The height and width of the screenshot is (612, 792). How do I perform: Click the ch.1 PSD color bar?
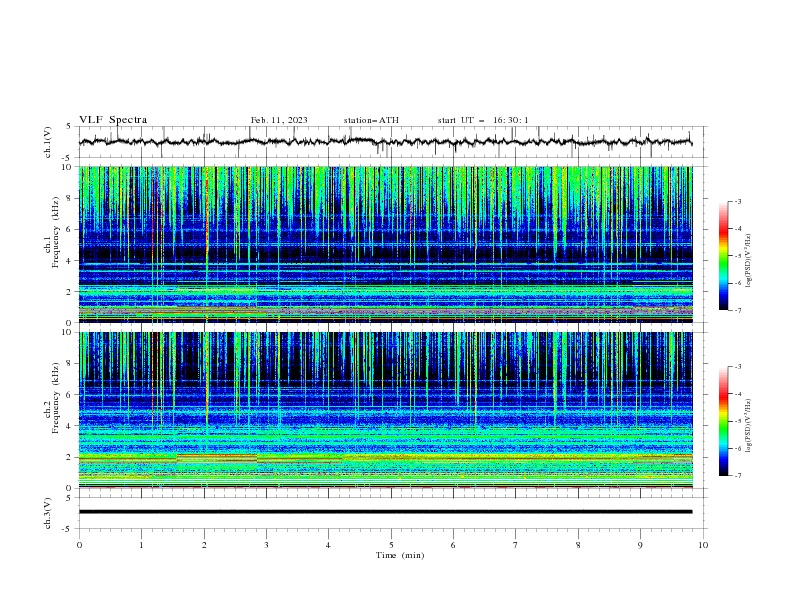(723, 256)
